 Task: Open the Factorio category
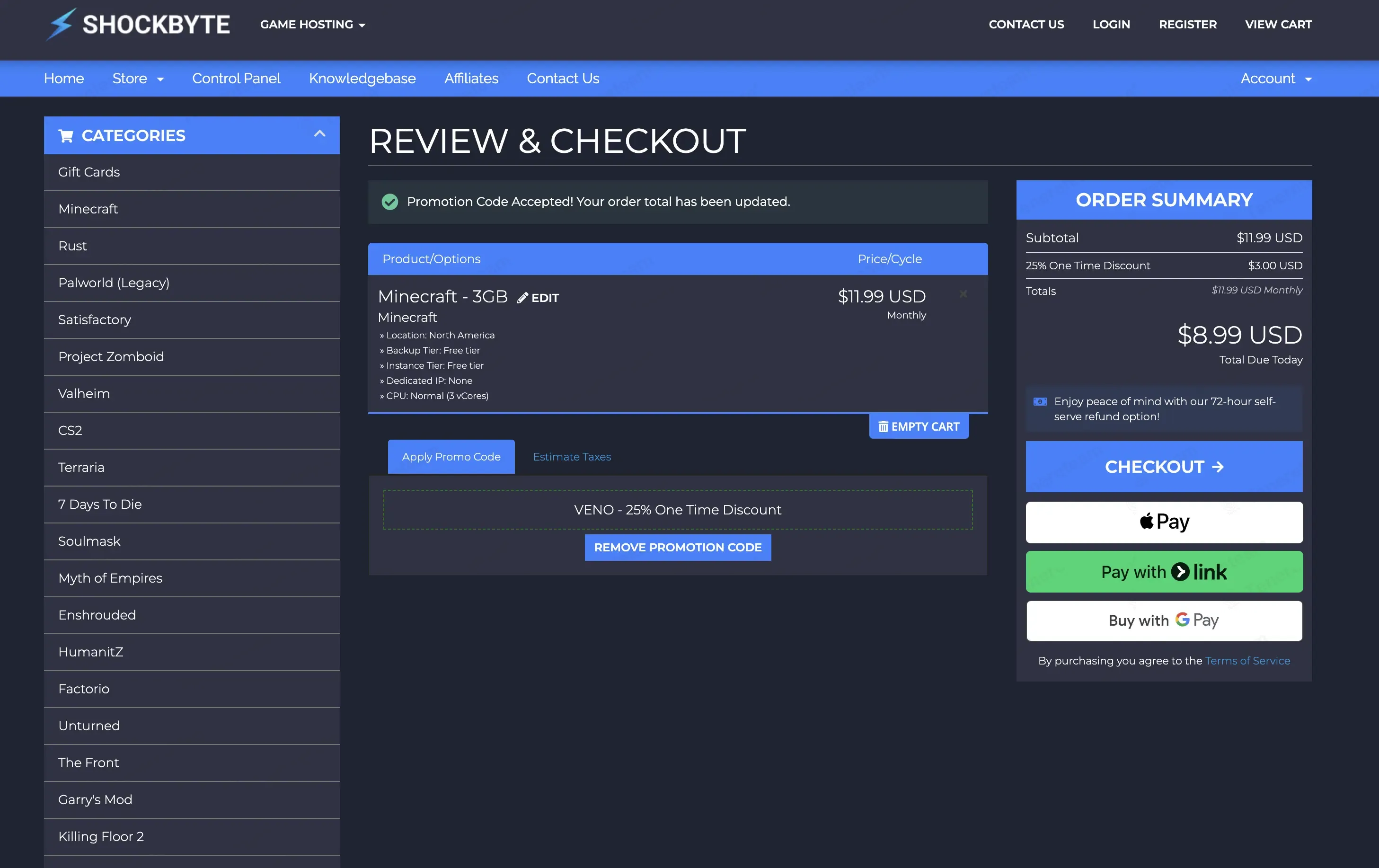[192, 689]
